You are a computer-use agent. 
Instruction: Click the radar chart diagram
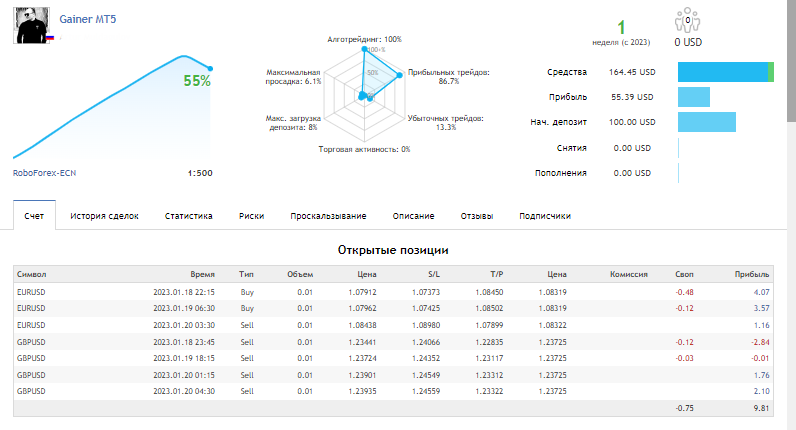pos(364,95)
